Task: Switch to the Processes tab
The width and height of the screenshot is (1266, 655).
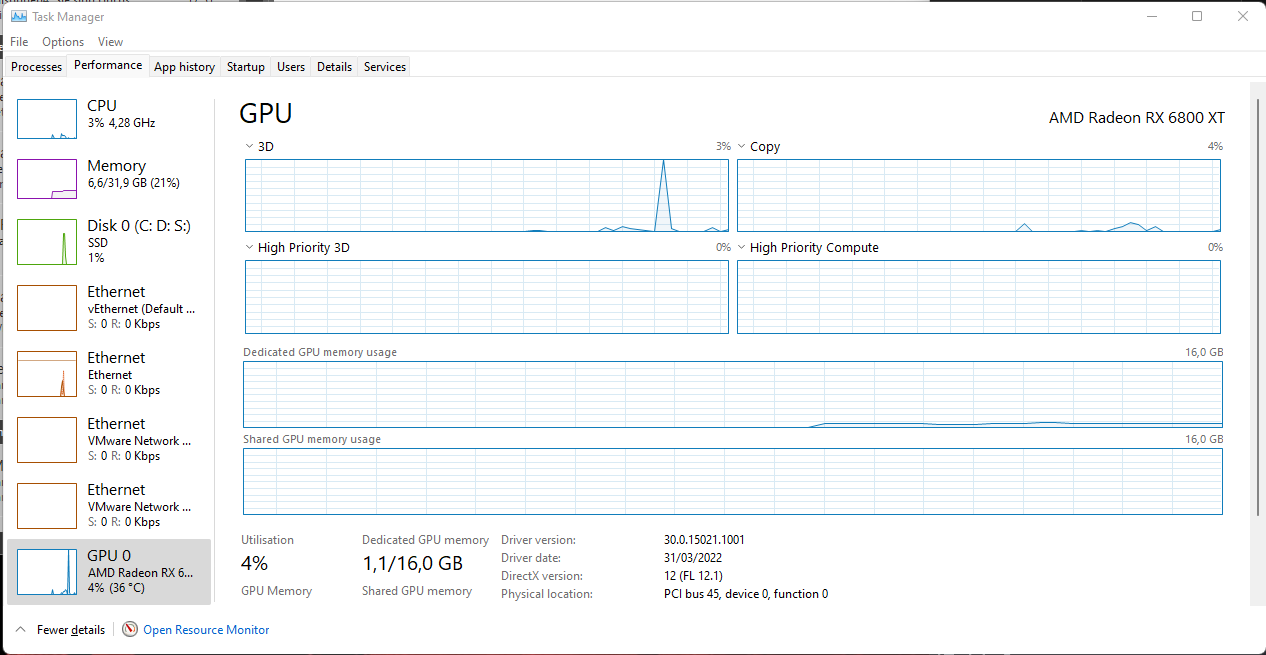Action: pos(37,67)
